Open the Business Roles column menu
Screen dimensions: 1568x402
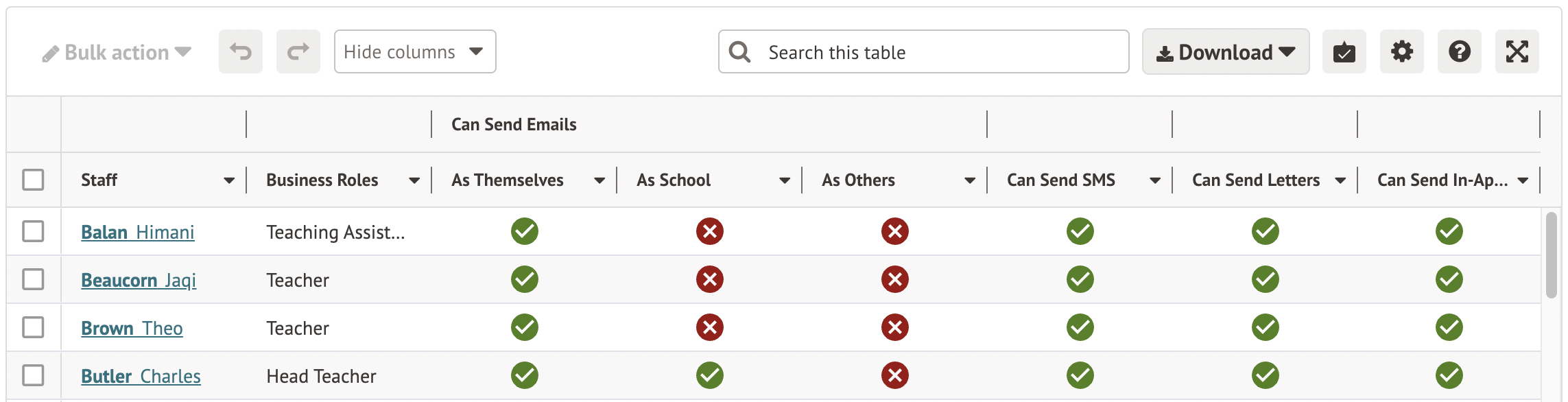point(414,180)
